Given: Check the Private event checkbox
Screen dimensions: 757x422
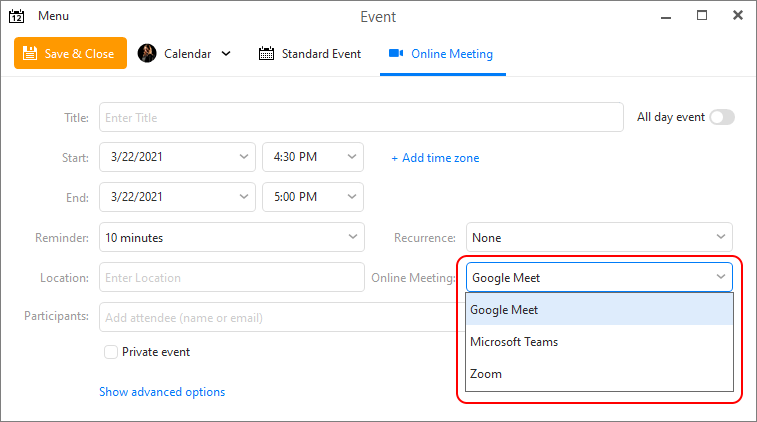Looking at the screenshot, I should 111,352.
